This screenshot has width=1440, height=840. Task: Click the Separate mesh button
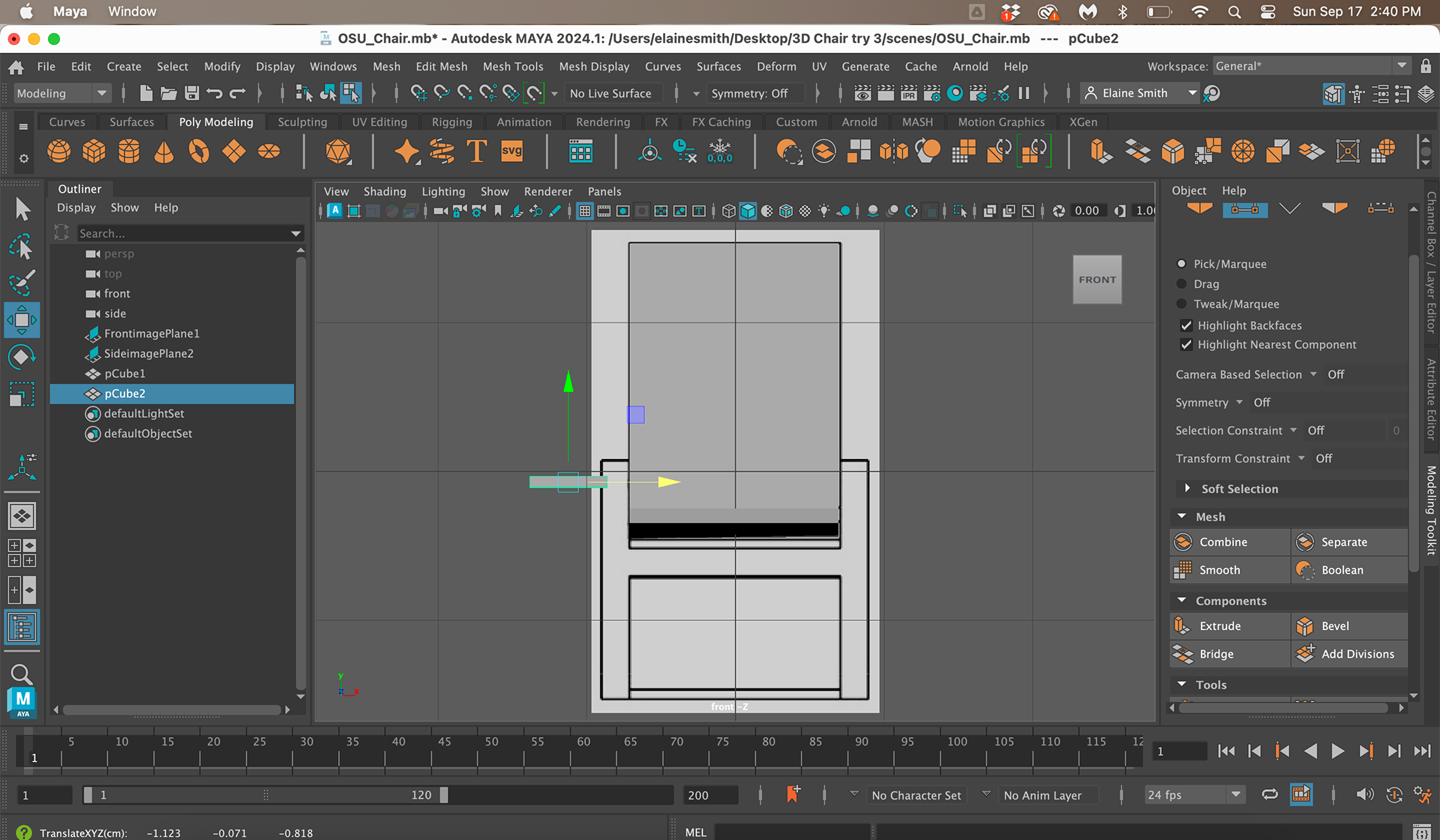coord(1349,541)
